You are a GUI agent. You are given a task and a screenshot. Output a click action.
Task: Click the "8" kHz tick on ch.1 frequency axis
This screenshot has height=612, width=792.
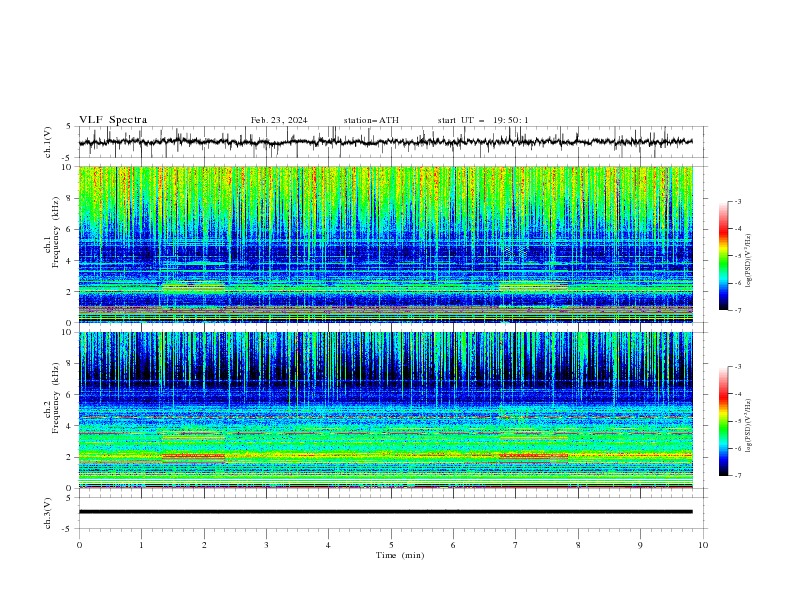pos(70,198)
